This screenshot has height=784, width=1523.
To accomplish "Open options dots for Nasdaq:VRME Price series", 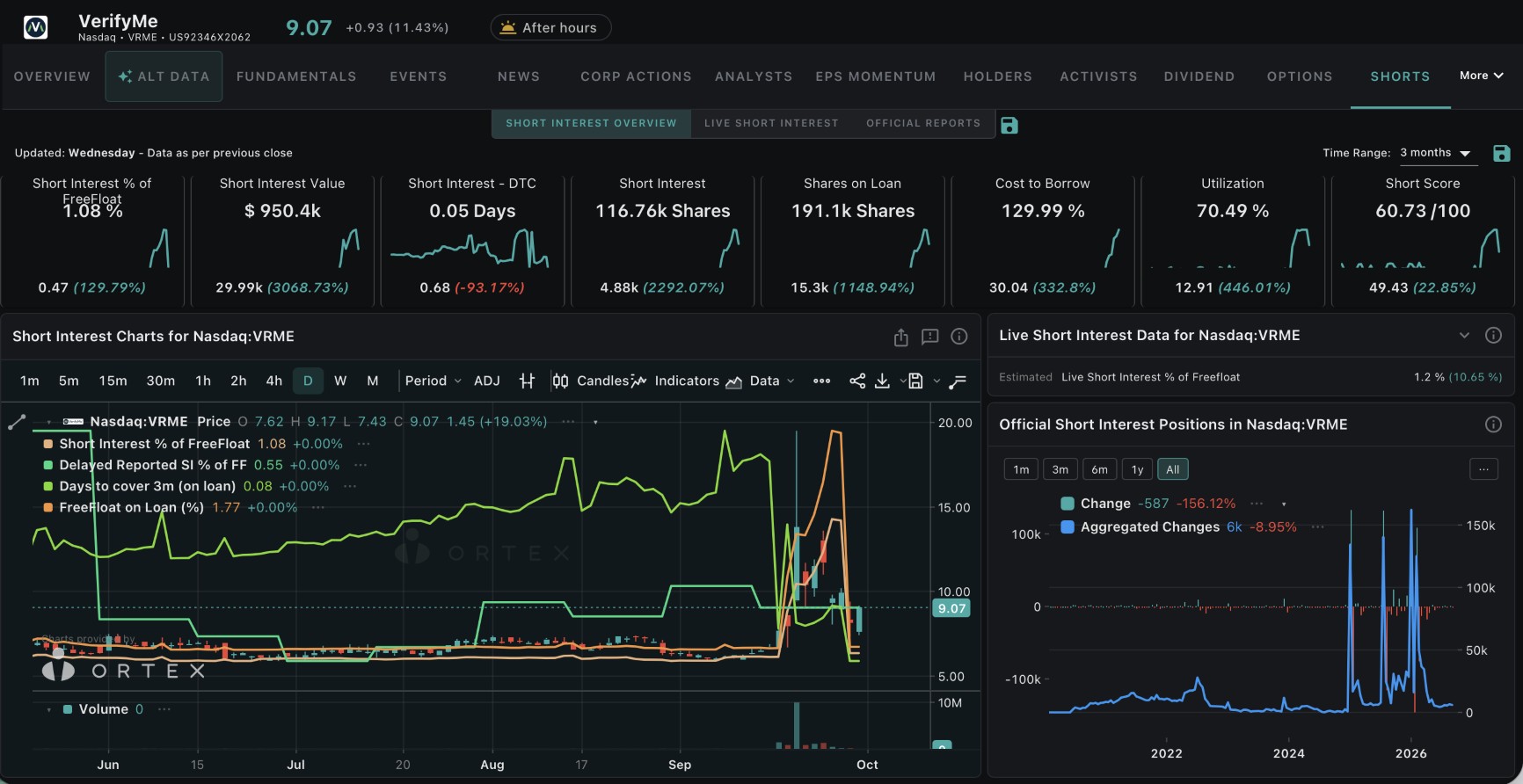I will 569,422.
